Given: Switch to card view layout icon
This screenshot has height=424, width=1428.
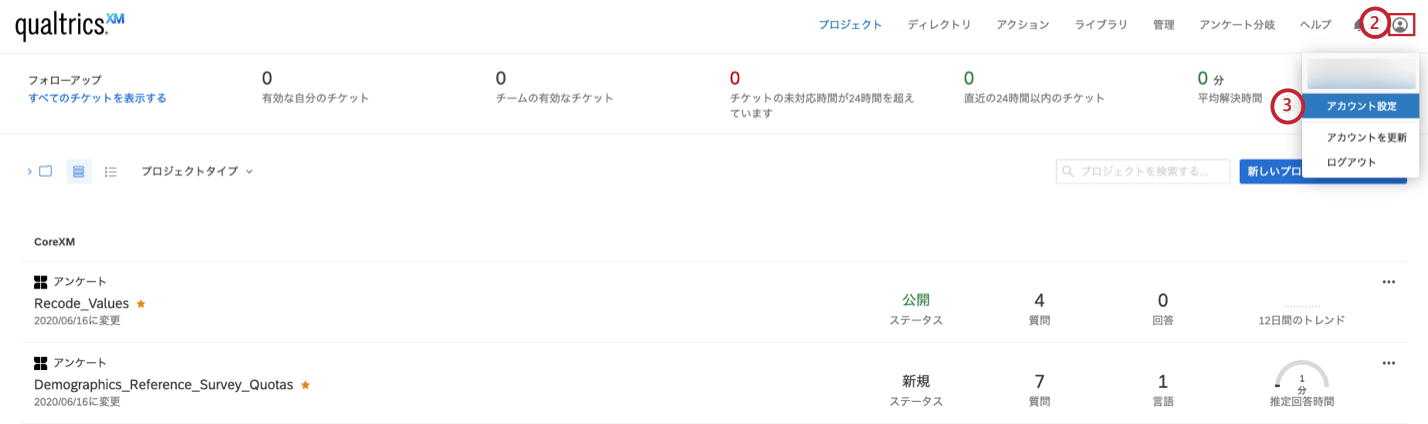Looking at the screenshot, I should (79, 172).
